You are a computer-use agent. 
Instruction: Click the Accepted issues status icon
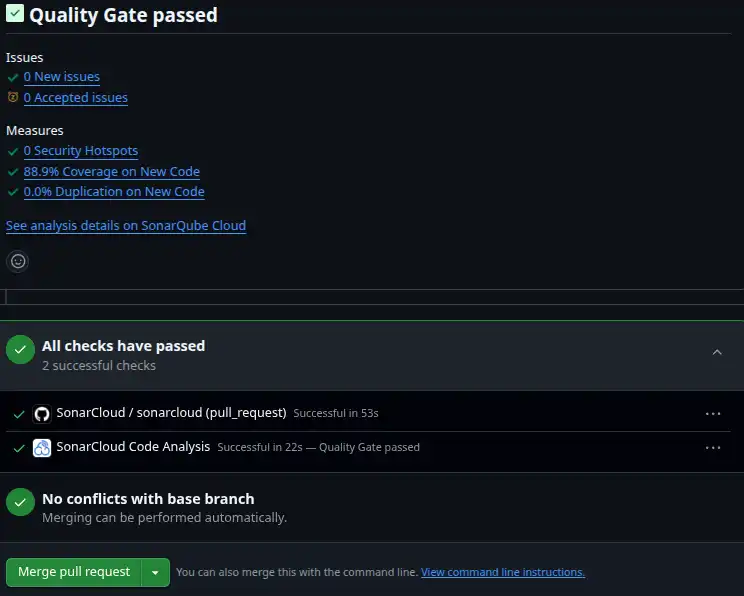pos(13,98)
